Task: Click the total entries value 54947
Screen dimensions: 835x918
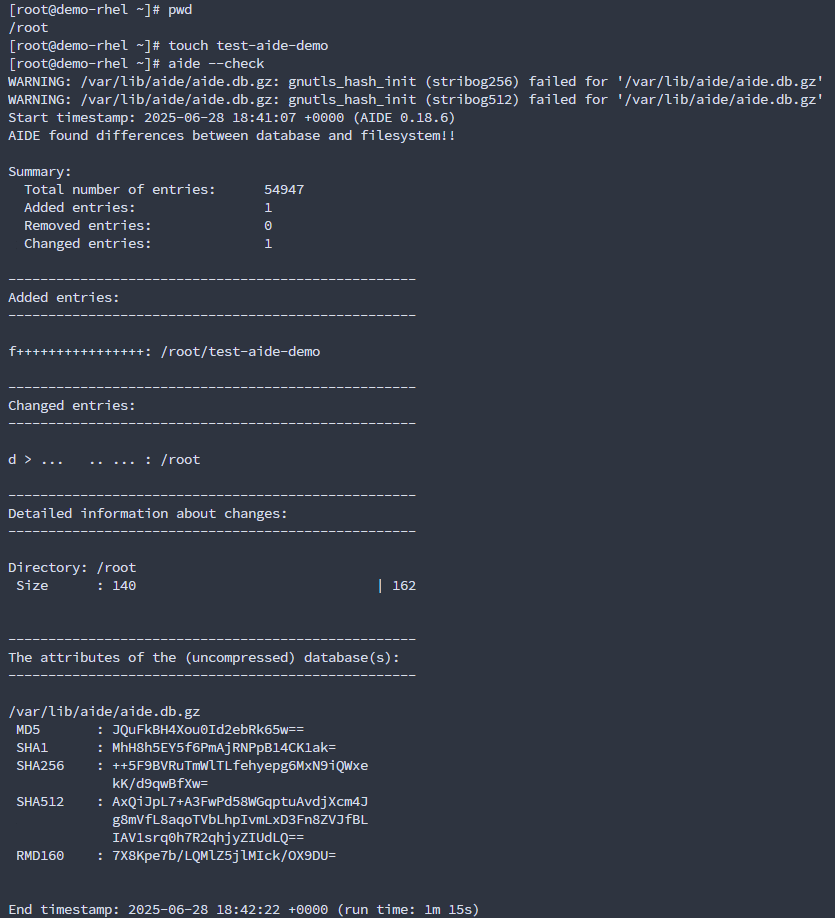Action: coord(284,189)
